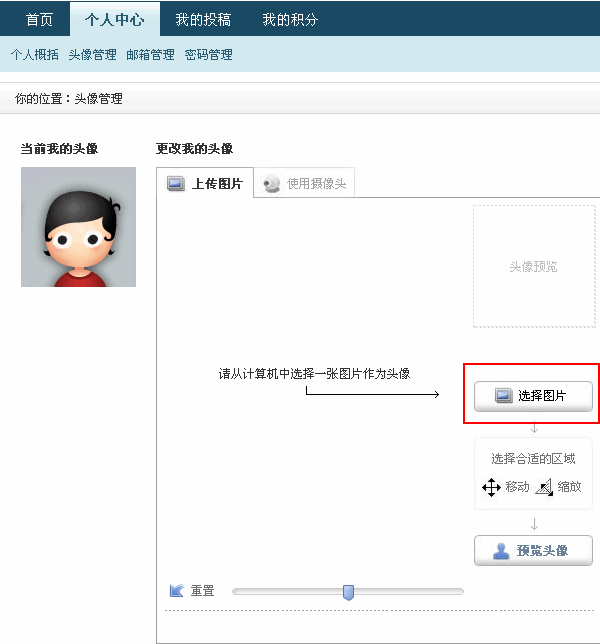The height and width of the screenshot is (644, 600).
Task: Click the 头像预览 preview box
Action: point(533,267)
